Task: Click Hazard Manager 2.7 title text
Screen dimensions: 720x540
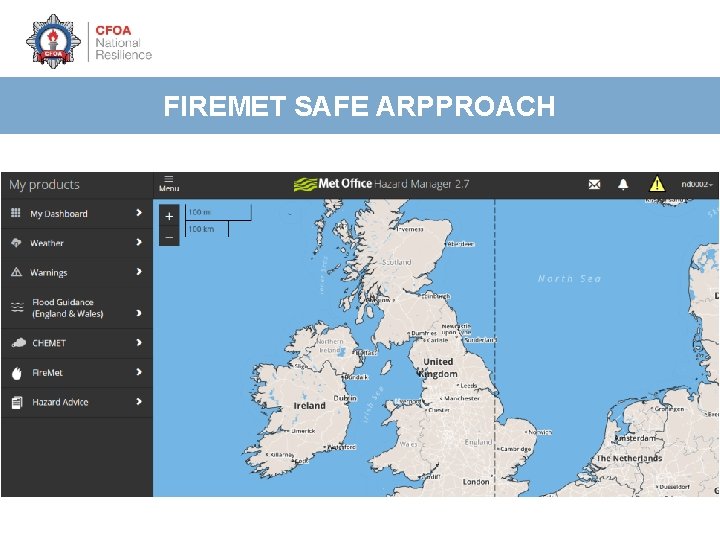Action: click(422, 184)
